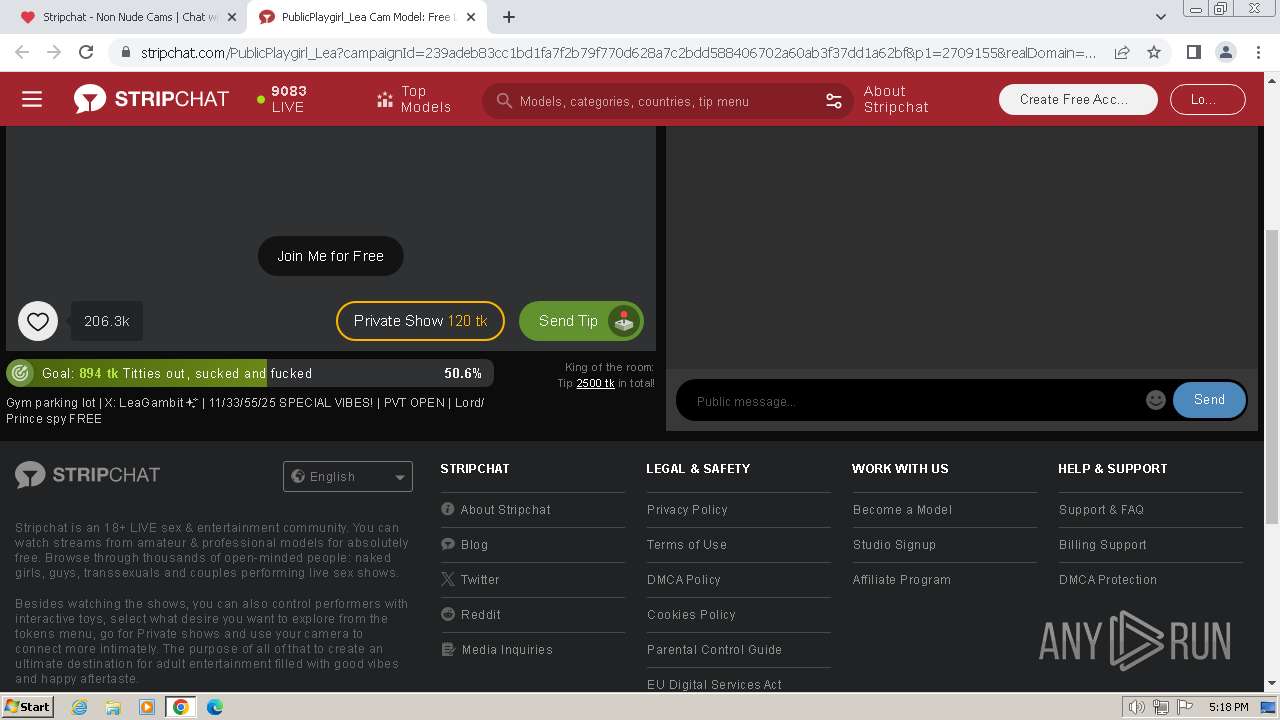Open the Billing Support link
The height and width of the screenshot is (720, 1280).
(1103, 544)
